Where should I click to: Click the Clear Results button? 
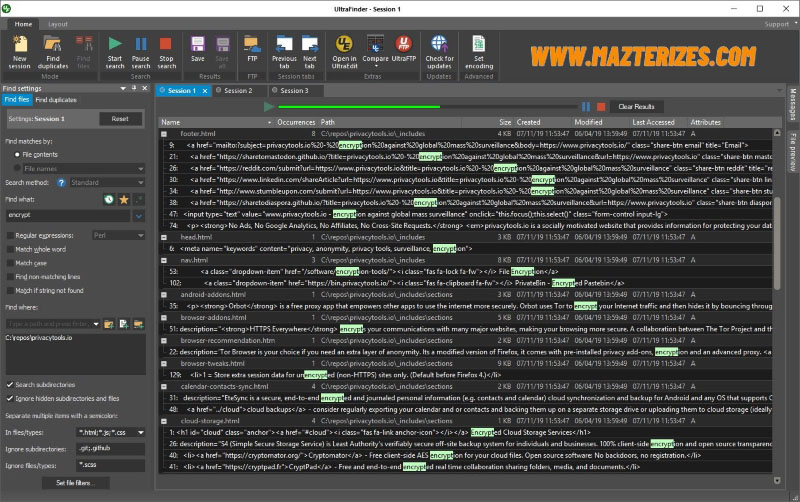tap(636, 107)
